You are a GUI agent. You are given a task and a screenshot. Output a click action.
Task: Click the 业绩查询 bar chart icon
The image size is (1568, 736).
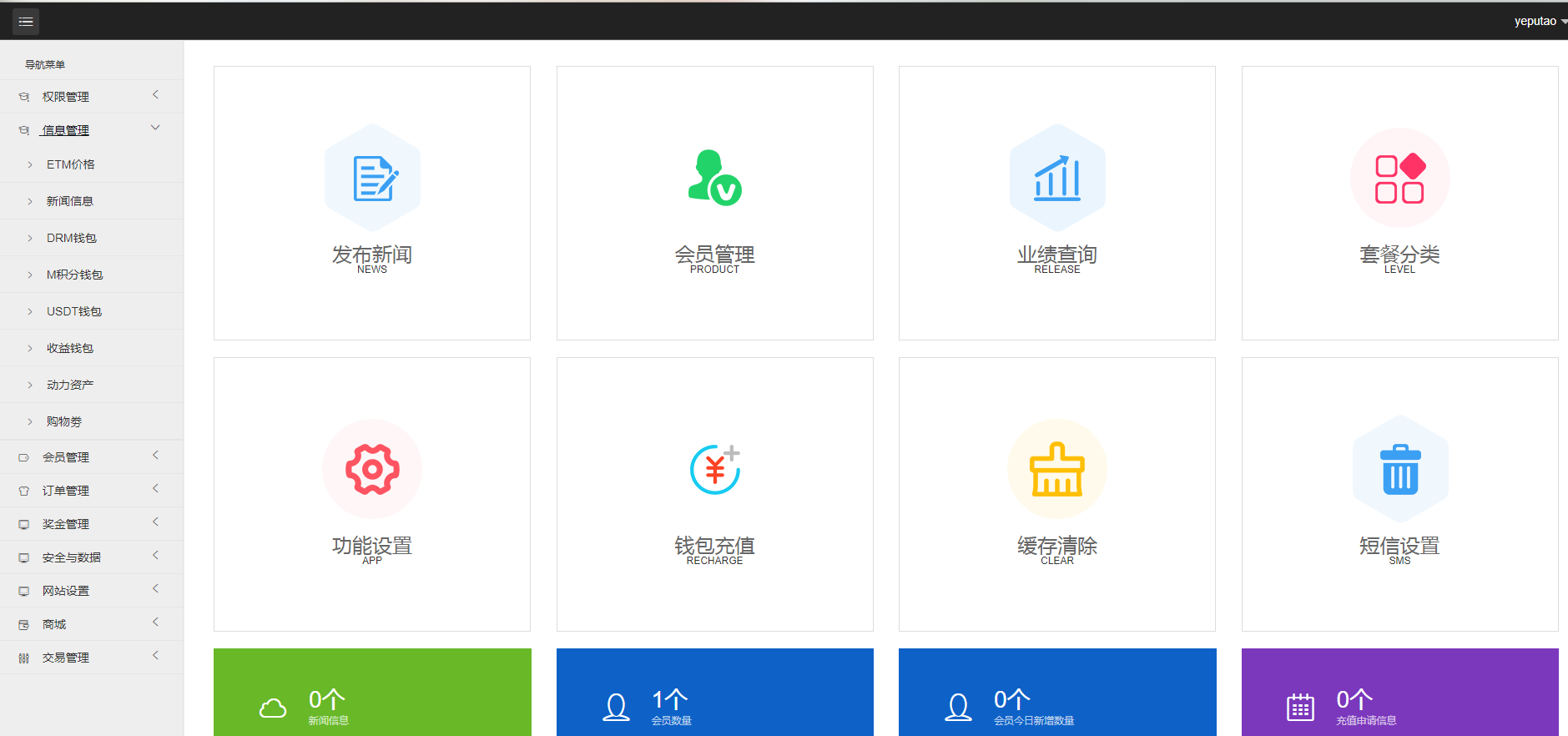tap(1057, 178)
